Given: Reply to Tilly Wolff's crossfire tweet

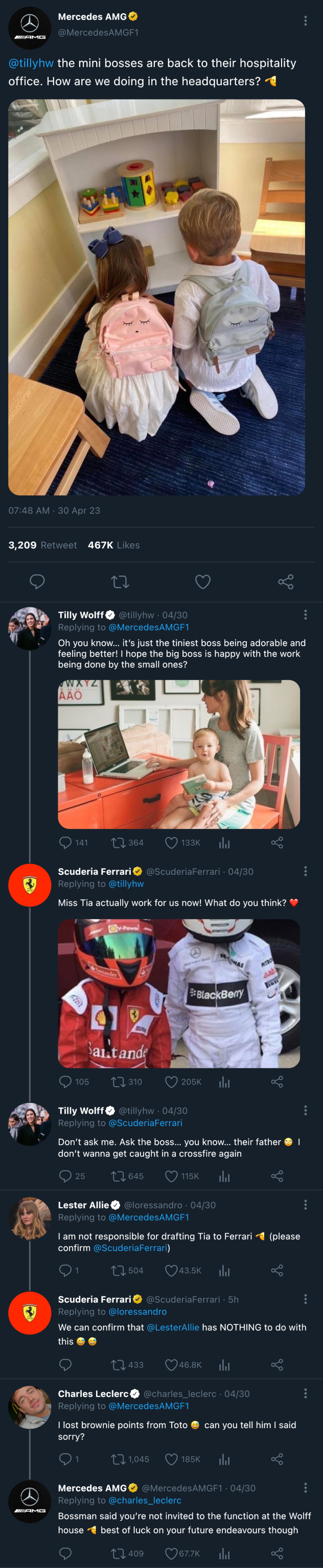Looking at the screenshot, I should [65, 1176].
